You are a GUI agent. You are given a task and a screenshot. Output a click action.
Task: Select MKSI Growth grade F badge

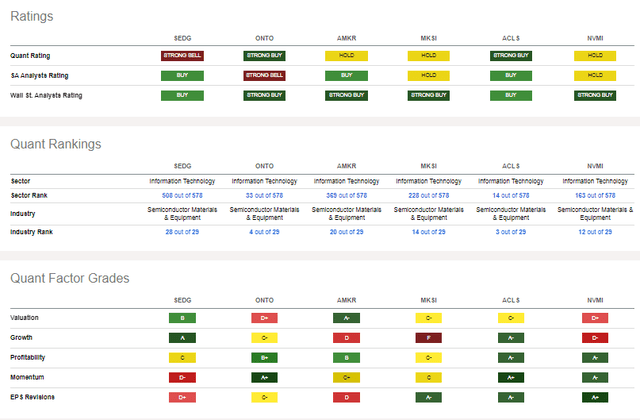coord(429,338)
